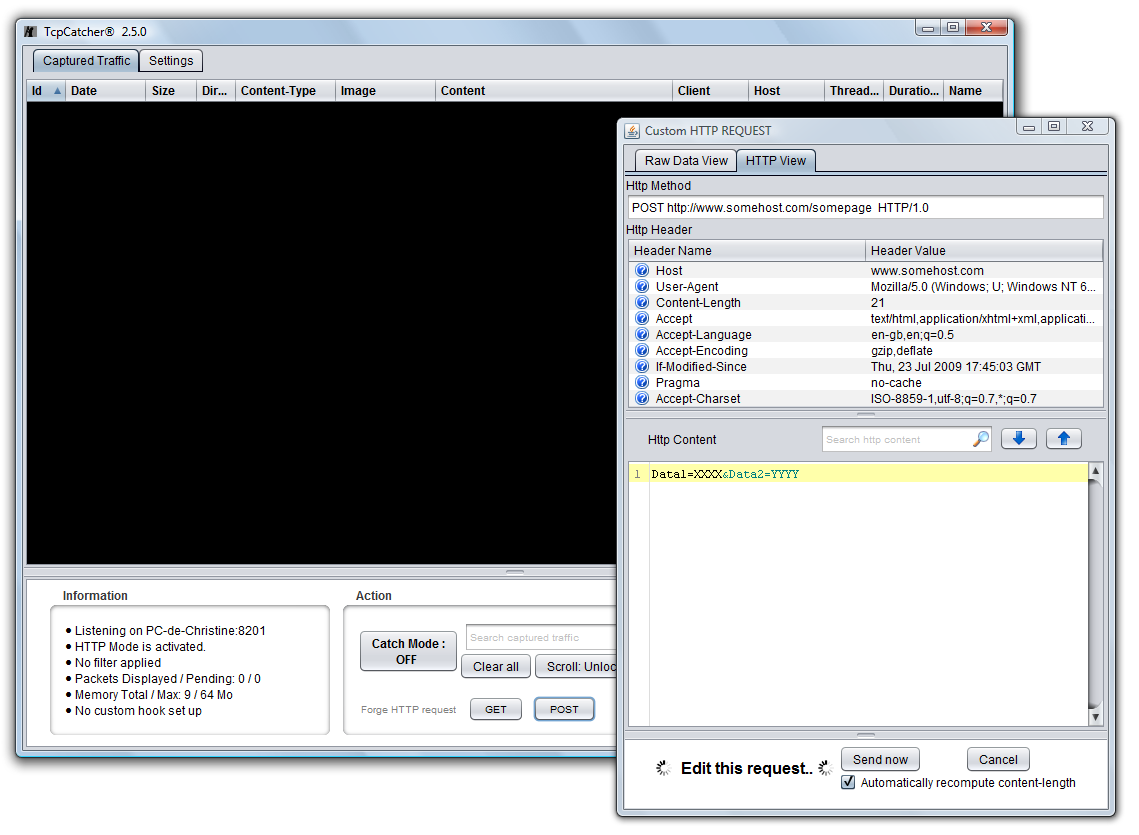The image size is (1139, 835).
Task: Click the Size column header
Action: pos(171,91)
